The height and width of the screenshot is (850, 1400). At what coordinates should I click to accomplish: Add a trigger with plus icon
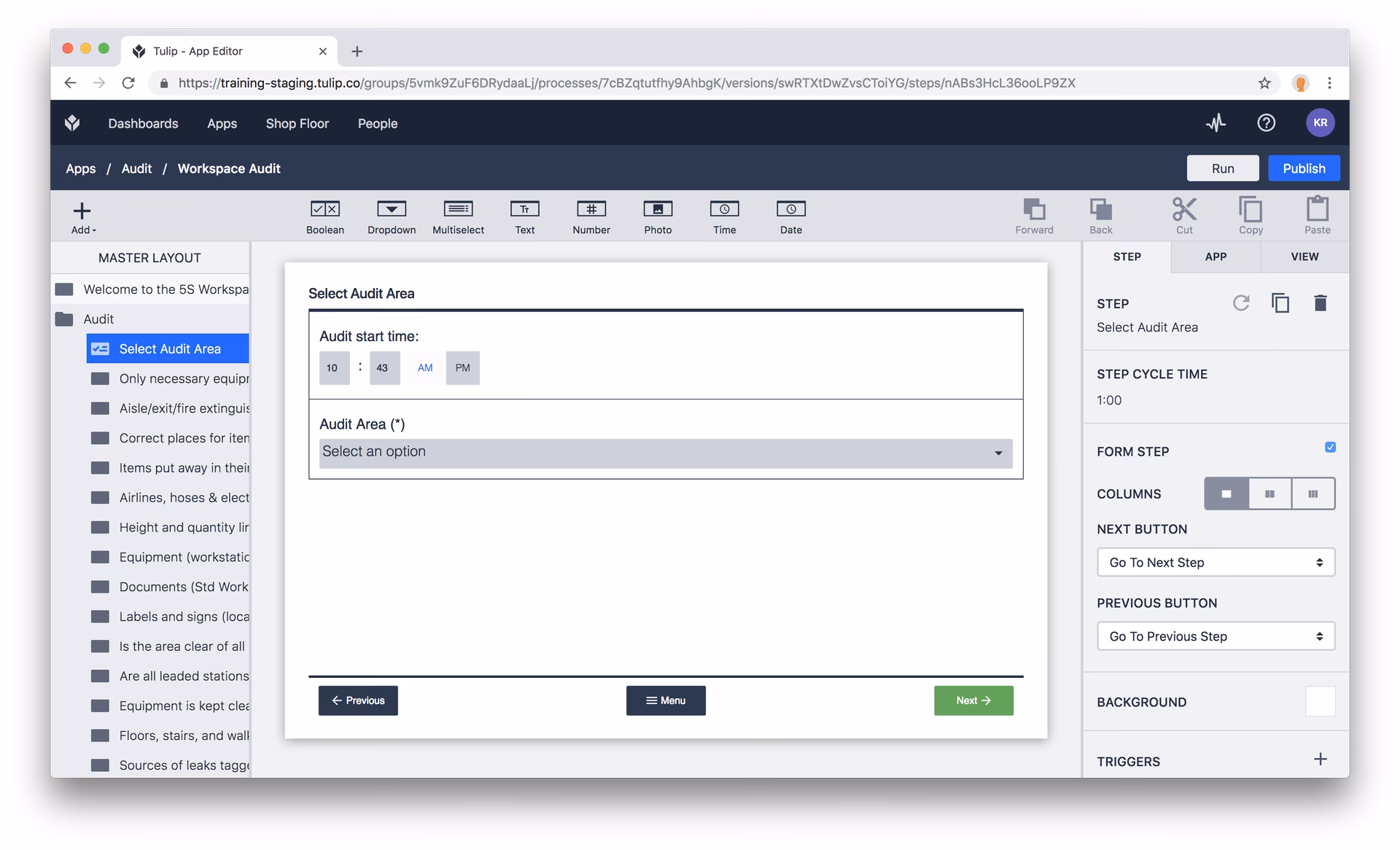1320,760
